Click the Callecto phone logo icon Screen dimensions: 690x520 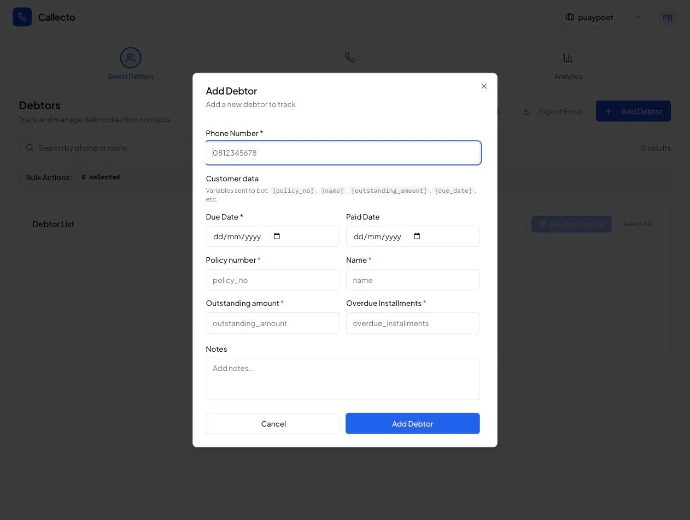22,17
